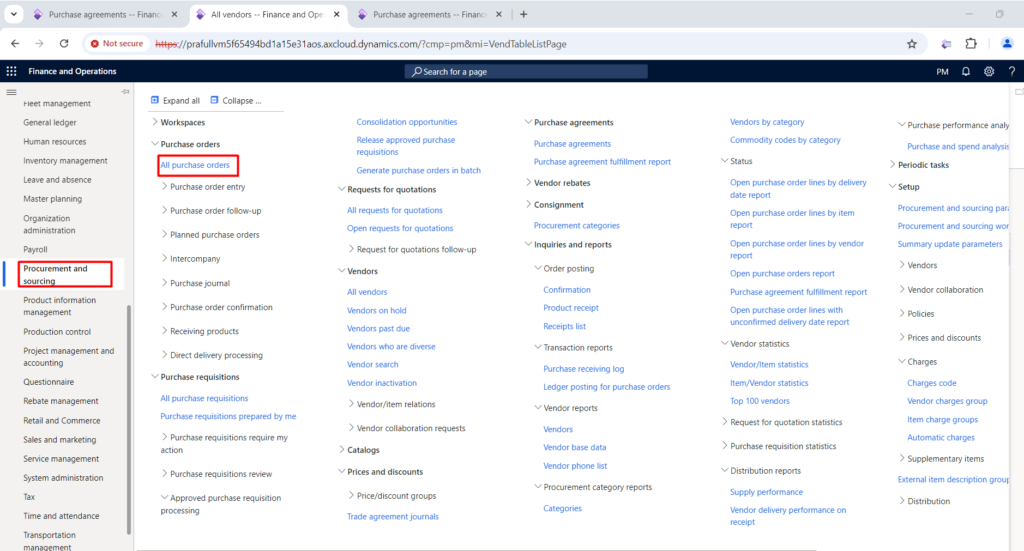Select Sales and marketing module
The height and width of the screenshot is (551, 1024).
pyautogui.click(x=59, y=440)
